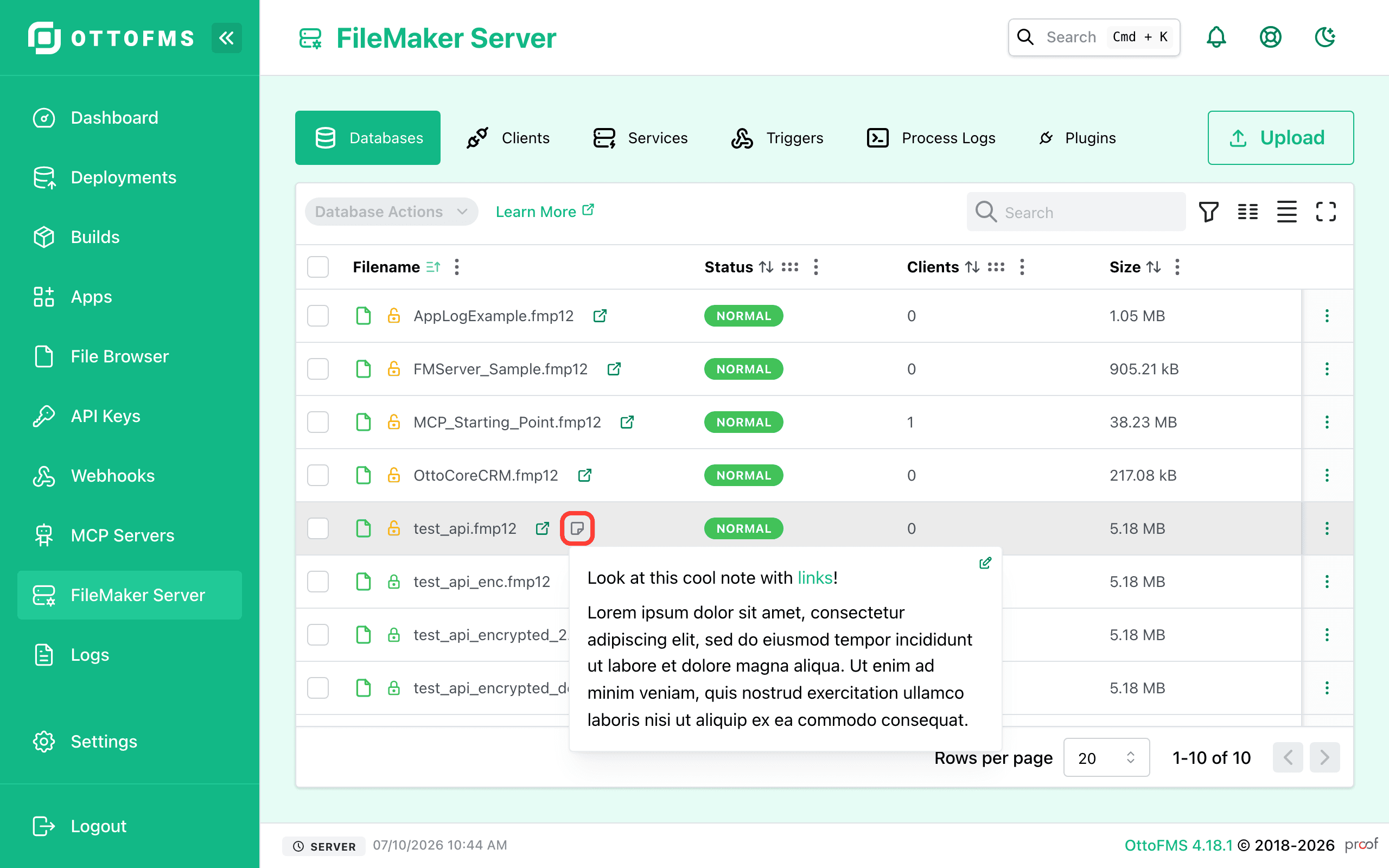Check the test_api_enc.fmp12 row checkbox
This screenshot has width=1389, height=868.
(x=317, y=582)
